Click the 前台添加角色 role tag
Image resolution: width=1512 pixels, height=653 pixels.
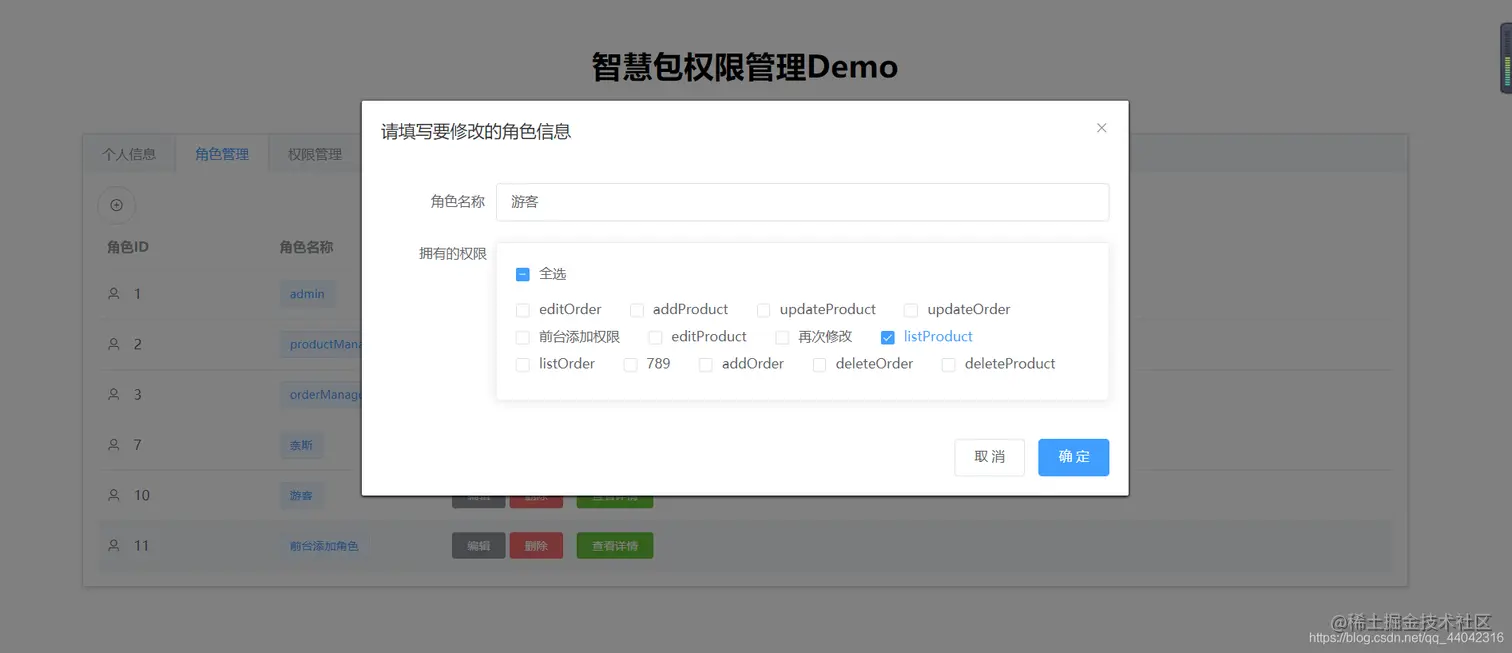pyautogui.click(x=324, y=546)
